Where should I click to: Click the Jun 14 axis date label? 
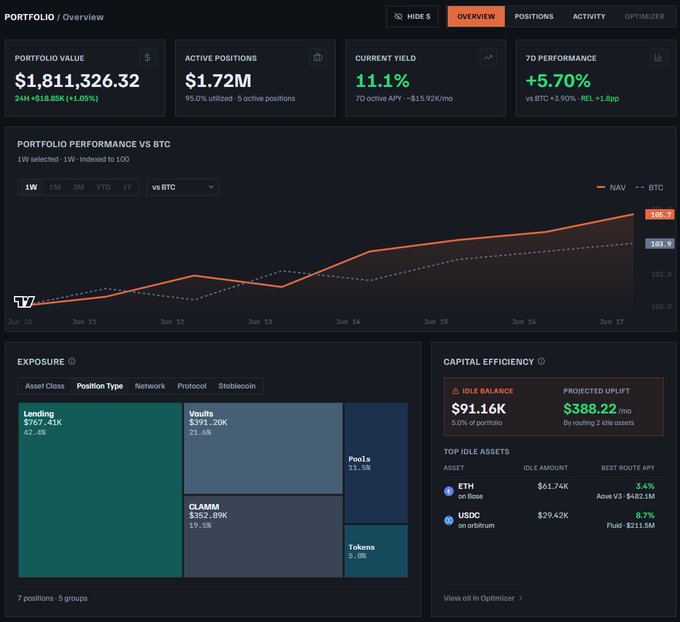(x=348, y=322)
